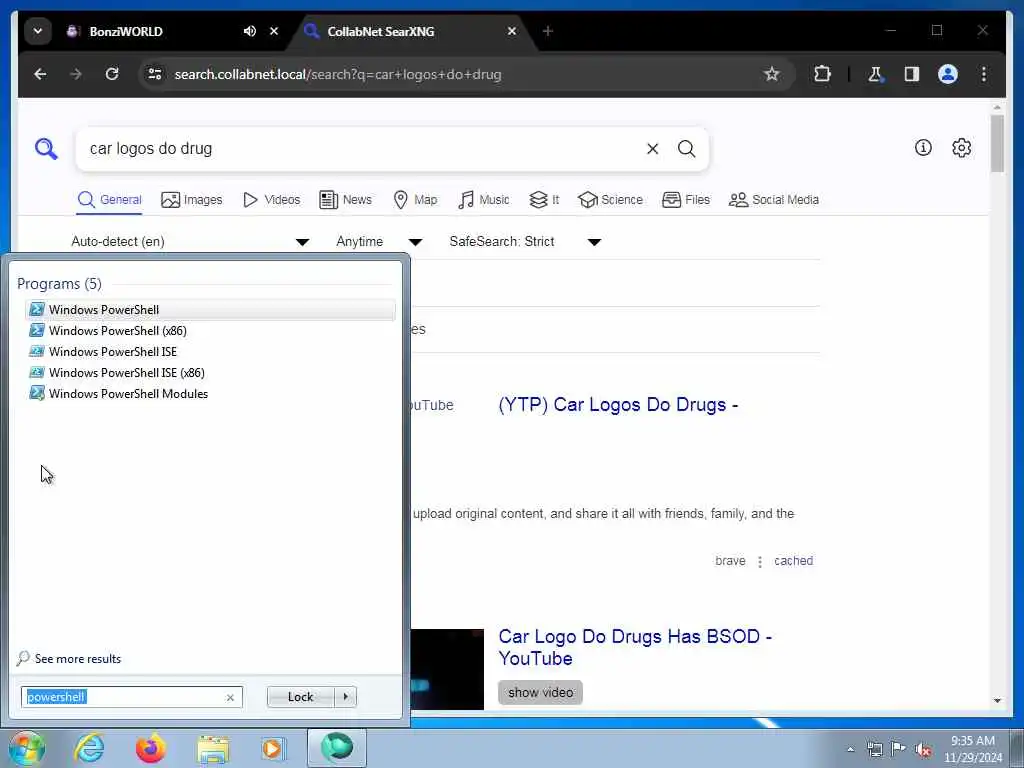Click the show video button

pos(540,692)
